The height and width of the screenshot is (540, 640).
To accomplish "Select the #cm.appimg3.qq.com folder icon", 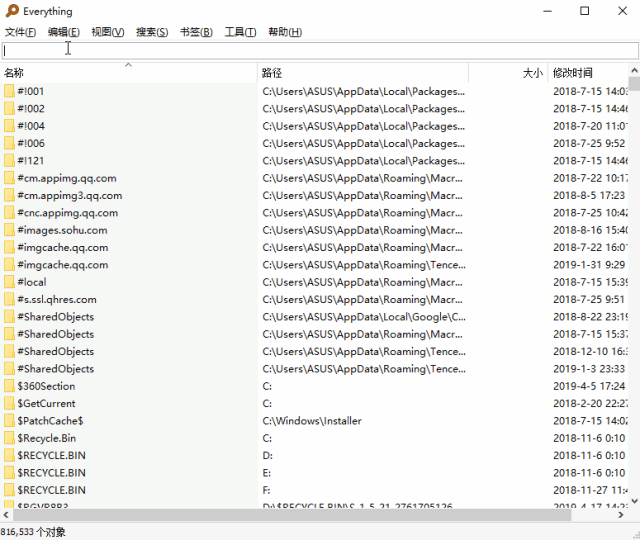I will coord(9,195).
